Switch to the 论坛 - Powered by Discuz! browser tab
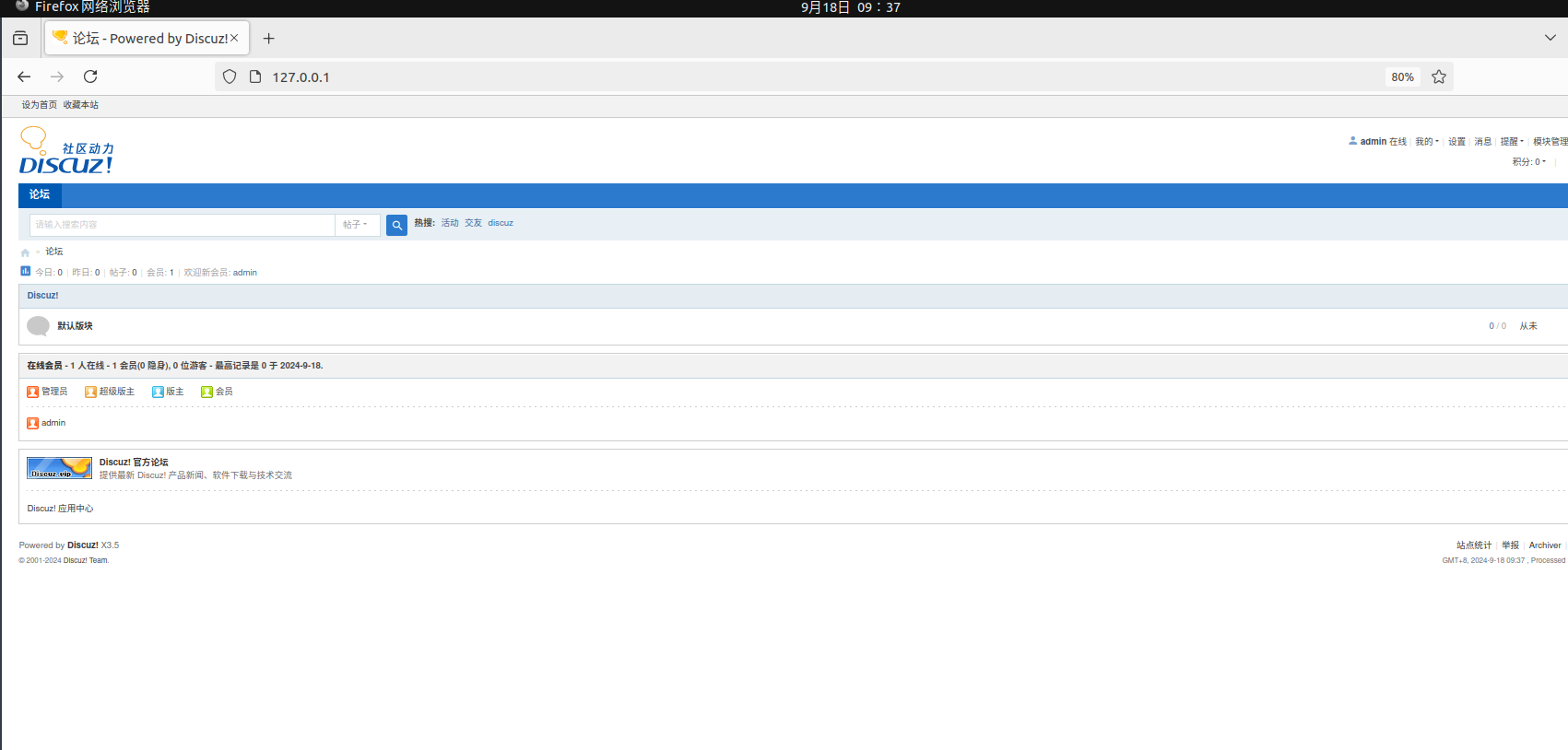 [x=147, y=38]
